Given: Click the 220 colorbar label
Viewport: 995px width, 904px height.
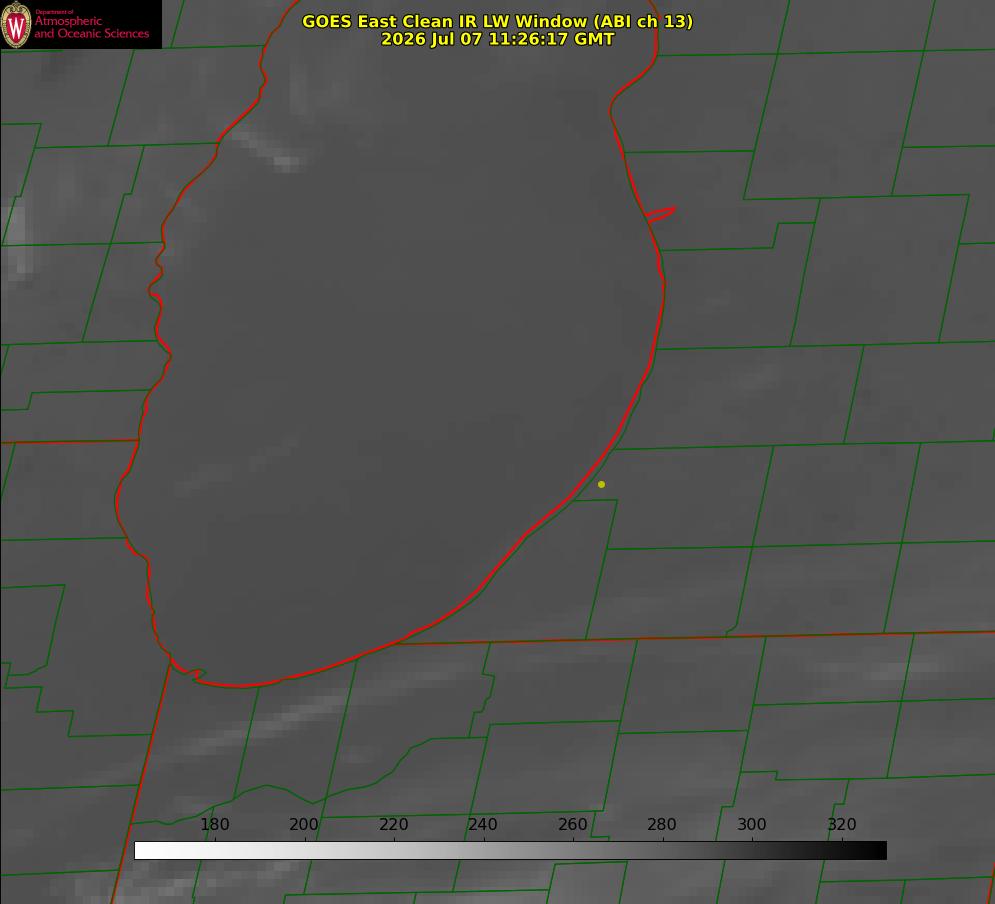Looking at the screenshot, I should click(x=393, y=824).
